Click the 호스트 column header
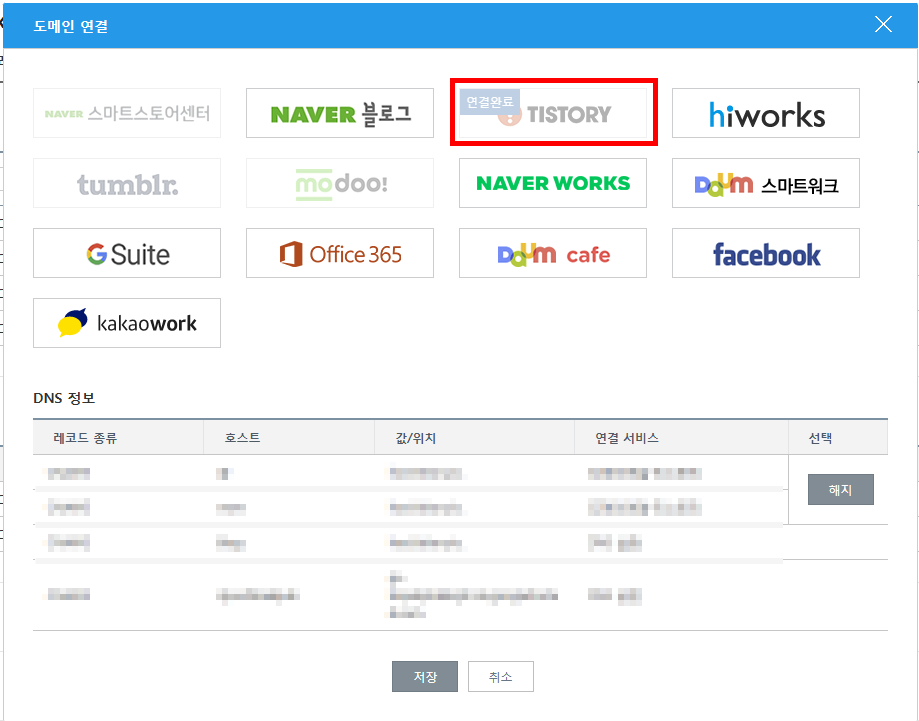 tap(289, 437)
